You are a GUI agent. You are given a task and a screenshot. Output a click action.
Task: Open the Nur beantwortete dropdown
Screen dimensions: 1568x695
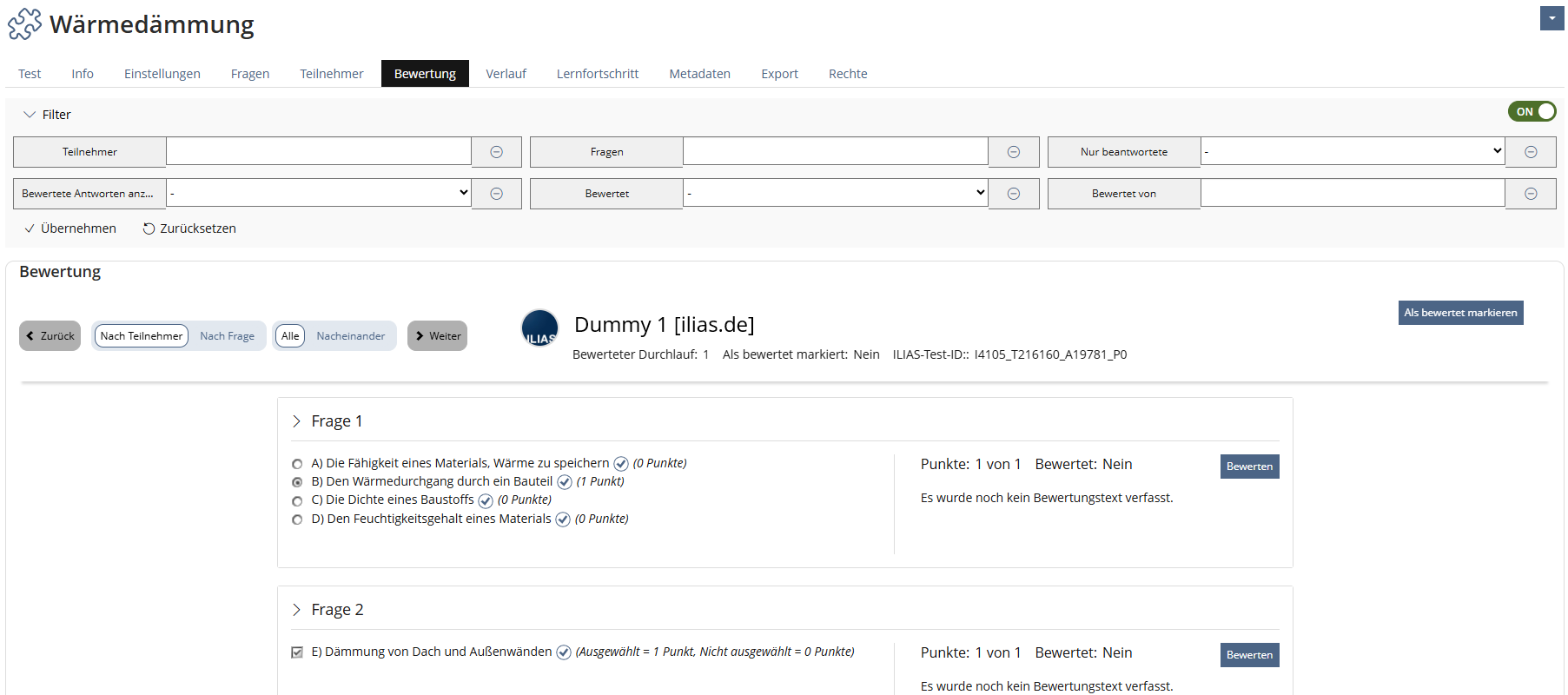pos(1353,151)
